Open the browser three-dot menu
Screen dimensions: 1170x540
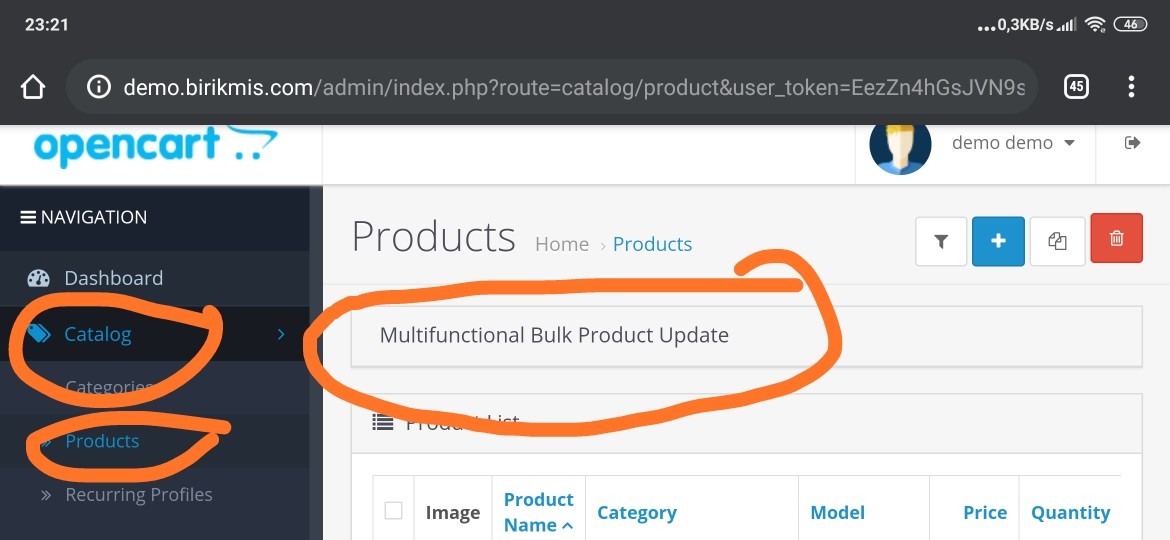(1131, 87)
